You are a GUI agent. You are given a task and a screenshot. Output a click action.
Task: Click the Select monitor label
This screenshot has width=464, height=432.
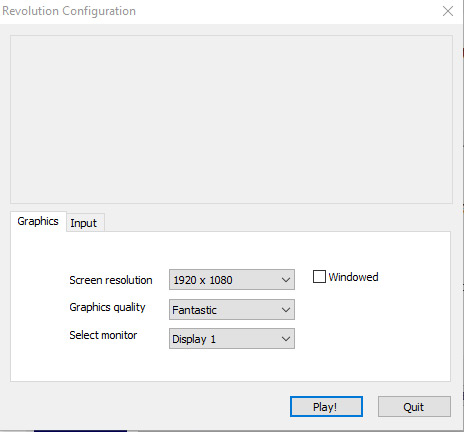coord(103,335)
